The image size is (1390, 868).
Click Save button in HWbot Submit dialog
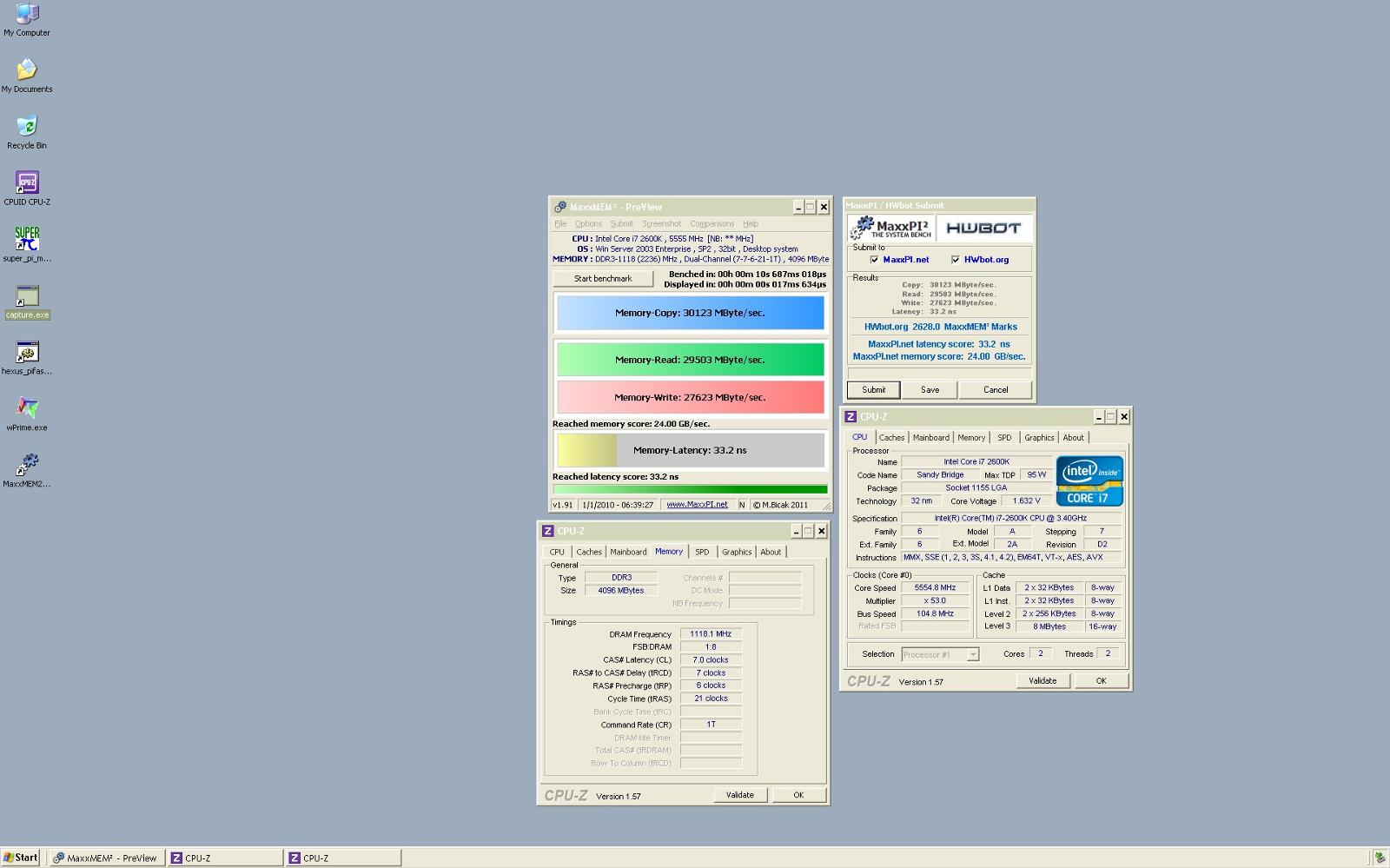tap(930, 390)
